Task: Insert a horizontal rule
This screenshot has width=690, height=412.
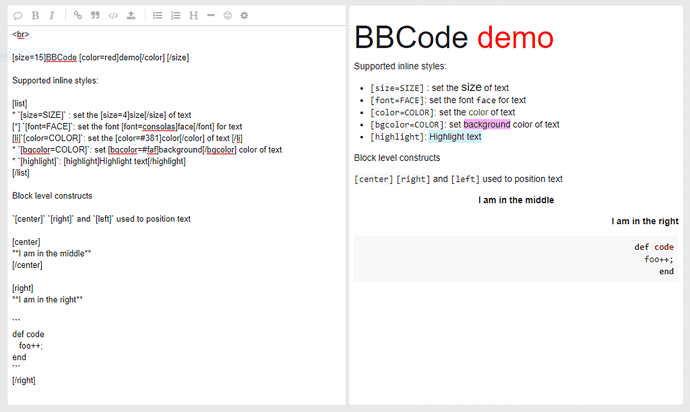Action: [211, 15]
